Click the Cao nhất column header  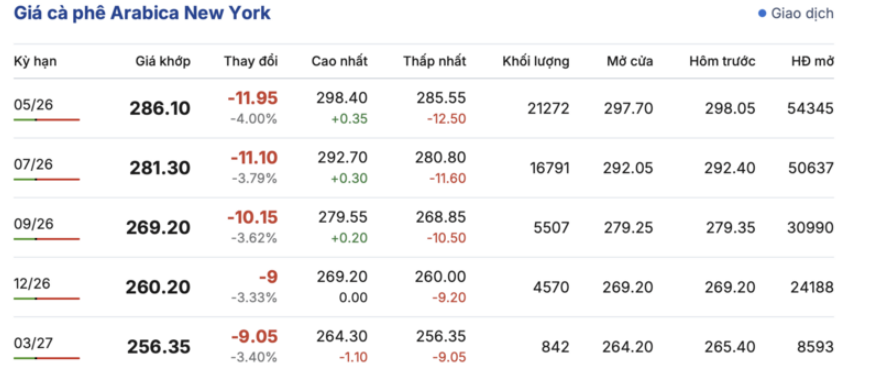[x=339, y=61]
